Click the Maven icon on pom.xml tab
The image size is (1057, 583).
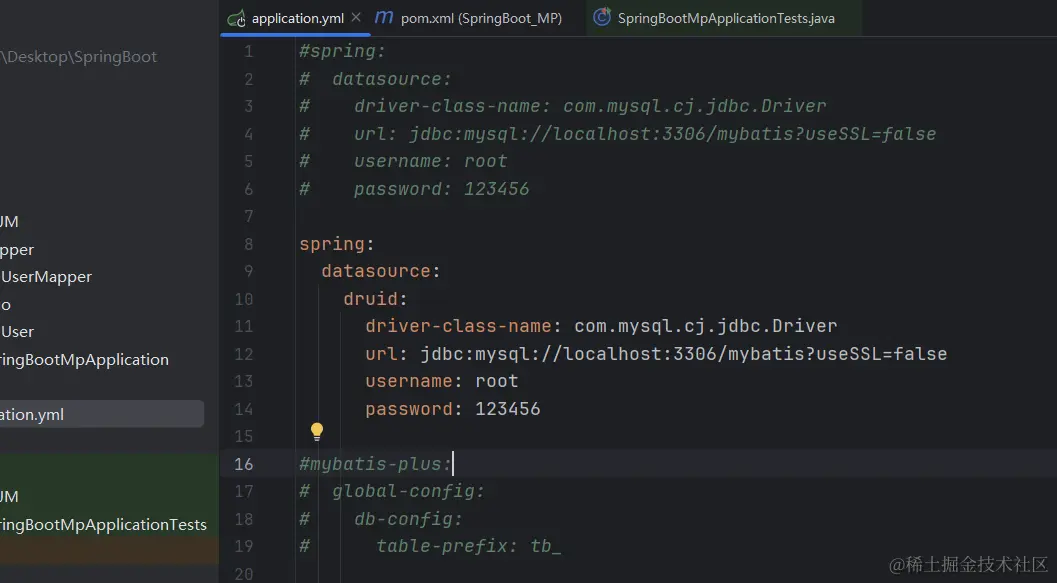click(x=384, y=18)
